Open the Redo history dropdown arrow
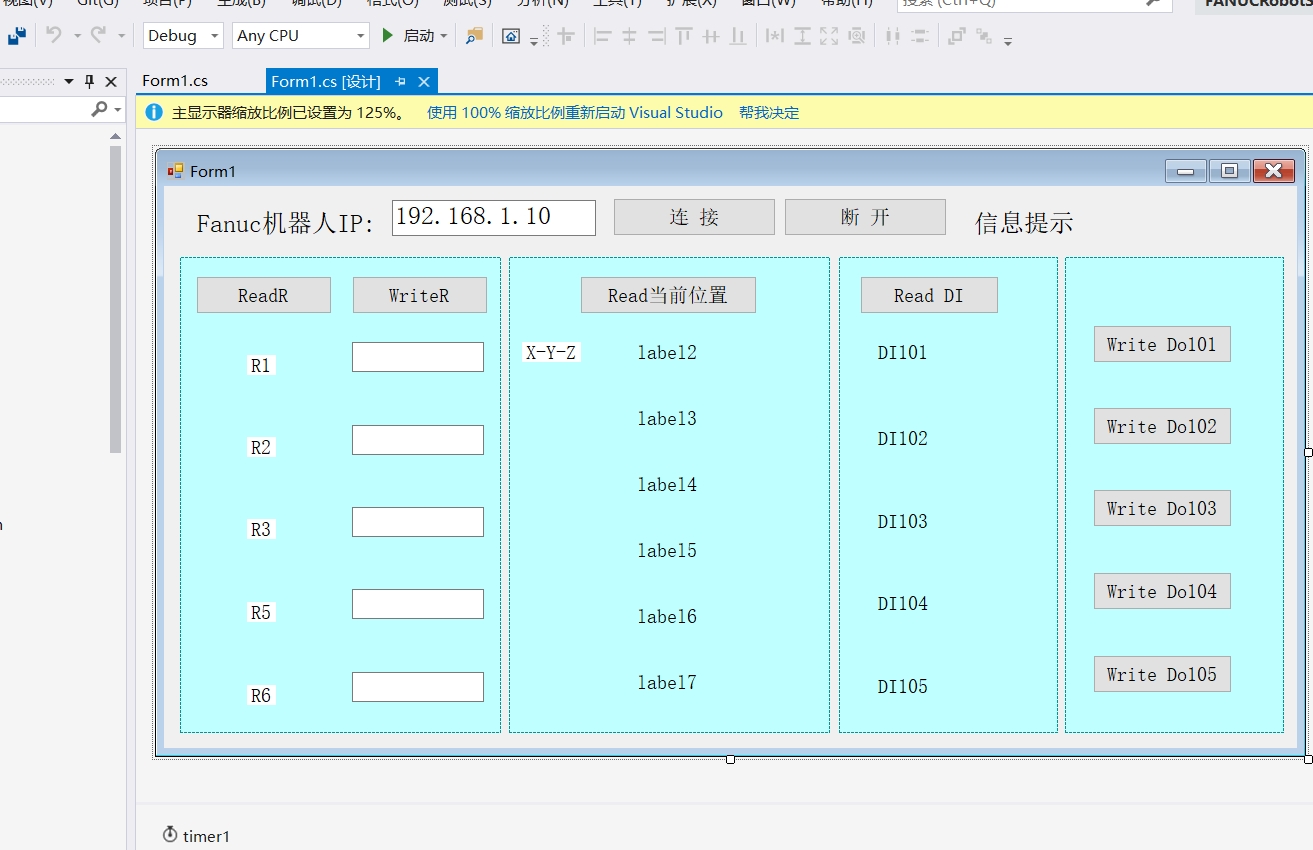1313x850 pixels. [121, 36]
